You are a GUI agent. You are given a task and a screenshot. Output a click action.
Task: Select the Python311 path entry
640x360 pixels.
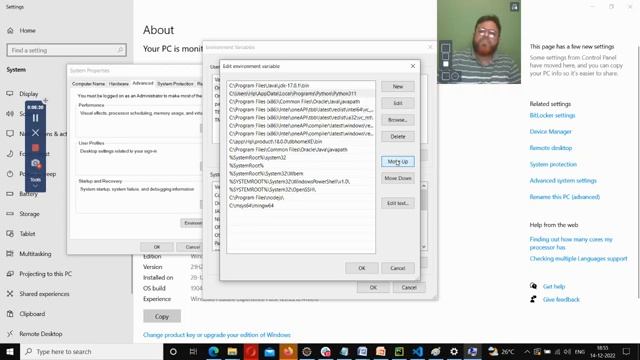tap(301, 93)
